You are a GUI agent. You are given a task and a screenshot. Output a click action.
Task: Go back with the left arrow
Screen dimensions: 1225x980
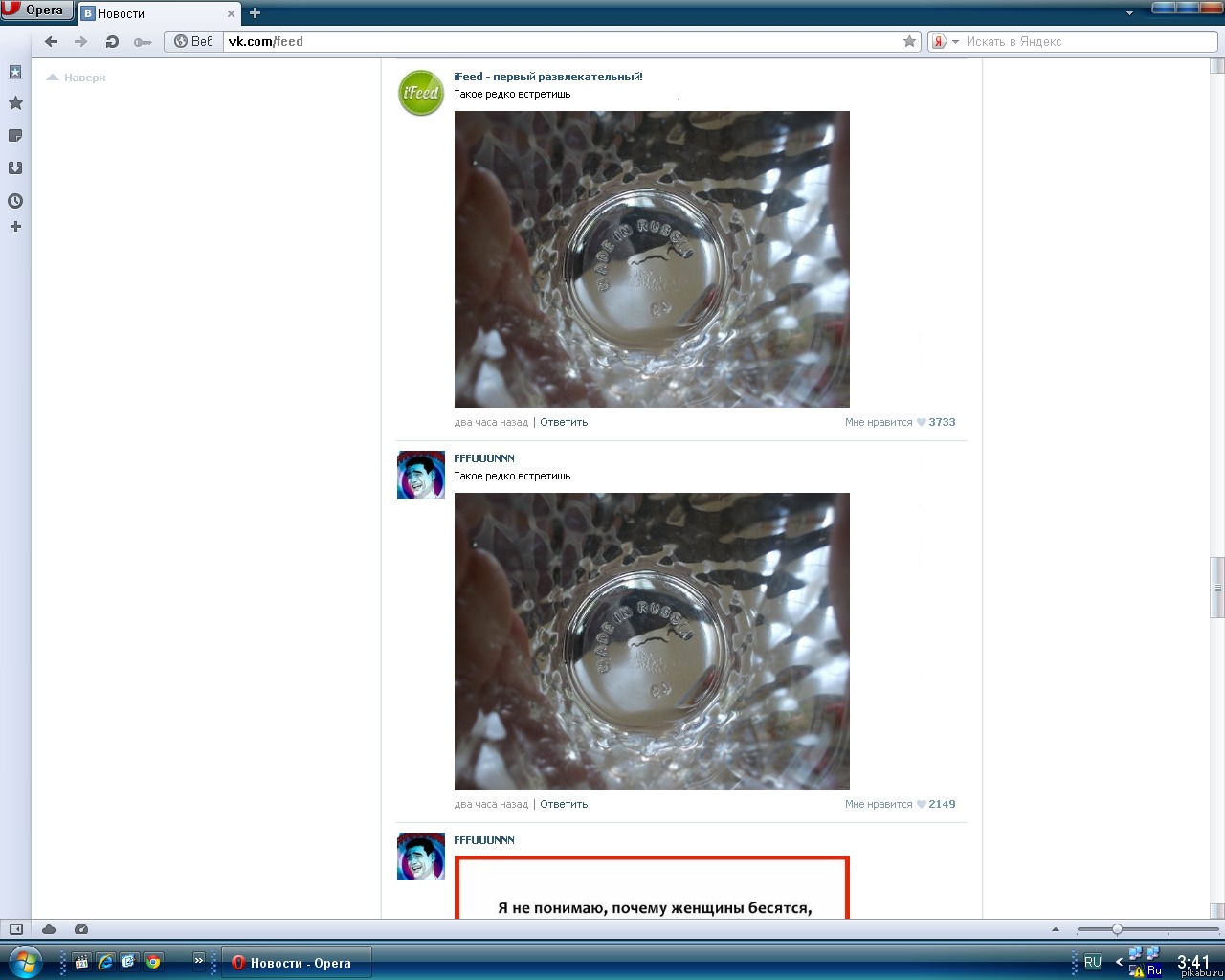(52, 42)
